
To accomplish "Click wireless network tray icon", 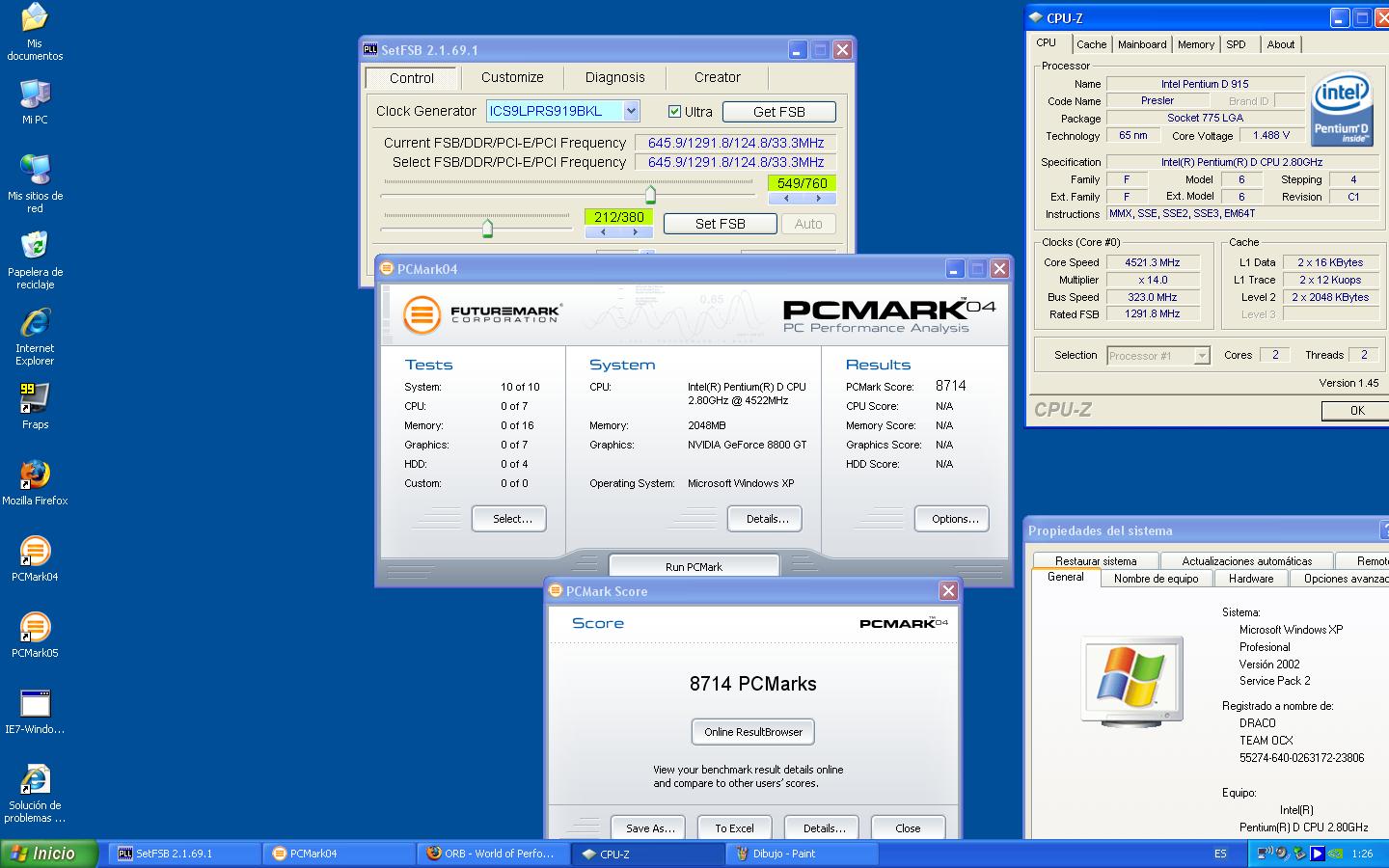I will click(x=1266, y=854).
